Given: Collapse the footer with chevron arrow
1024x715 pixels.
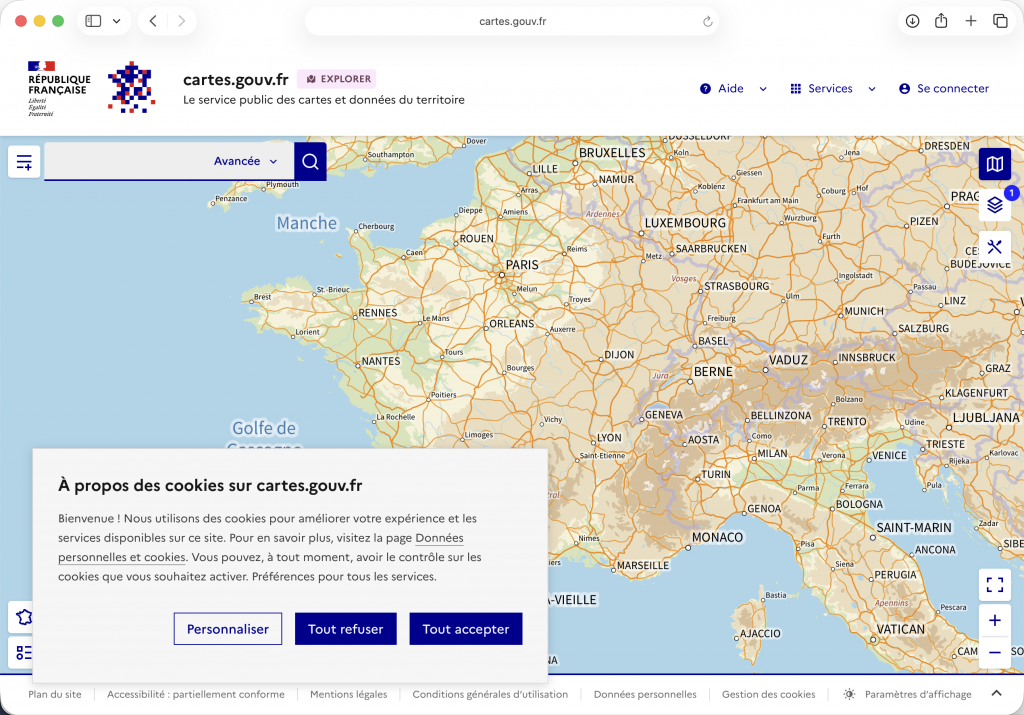Looking at the screenshot, I should pos(996,693).
